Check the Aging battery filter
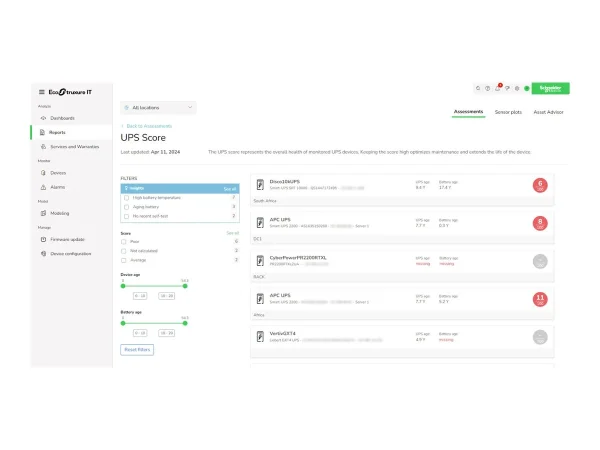Viewport: 600px width, 450px height. click(126, 207)
